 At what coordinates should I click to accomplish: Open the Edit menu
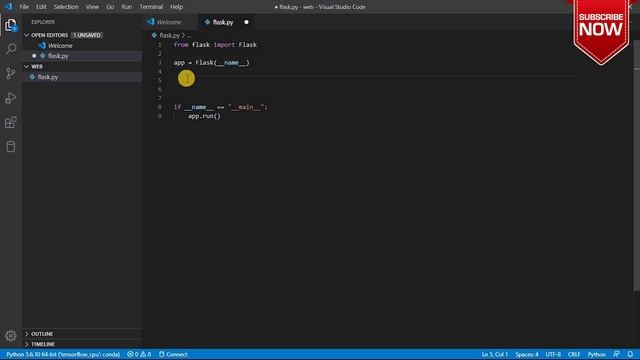pos(41,7)
